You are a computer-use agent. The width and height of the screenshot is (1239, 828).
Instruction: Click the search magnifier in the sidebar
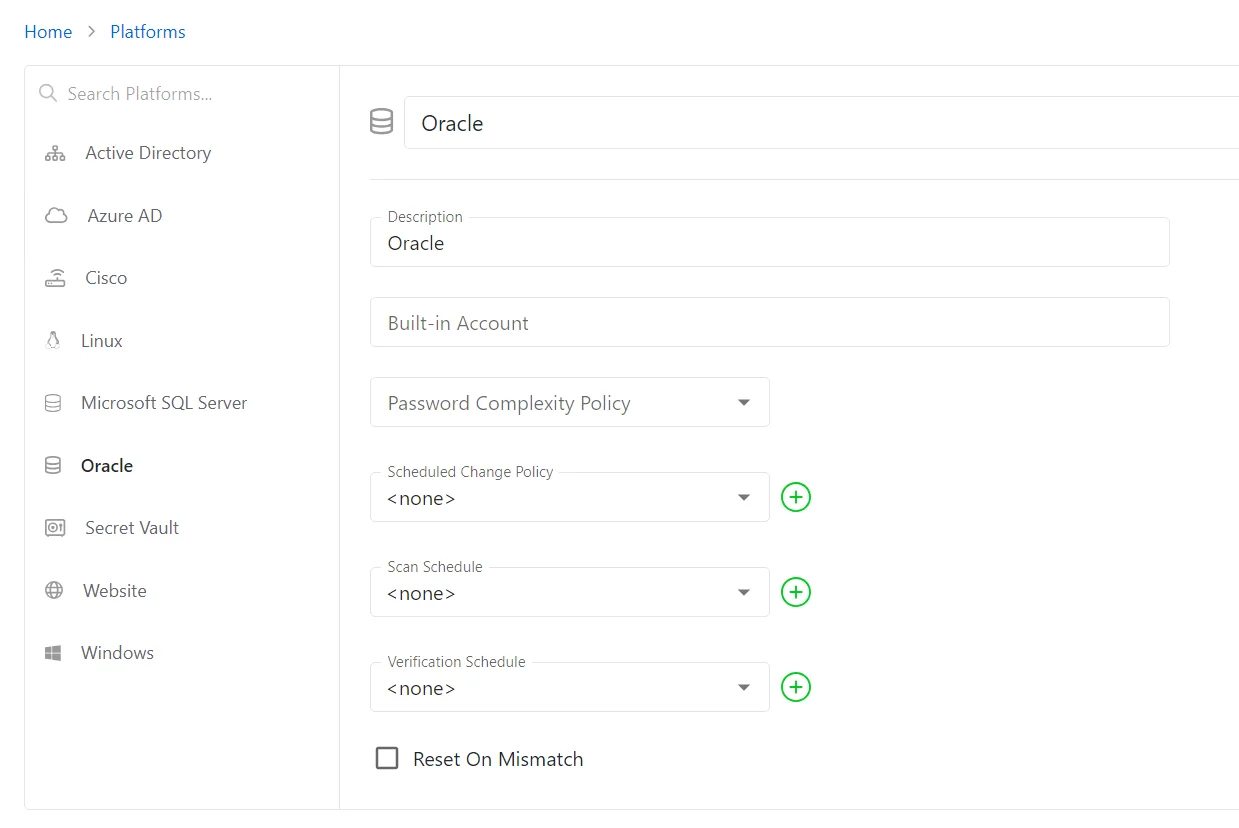pos(47,93)
